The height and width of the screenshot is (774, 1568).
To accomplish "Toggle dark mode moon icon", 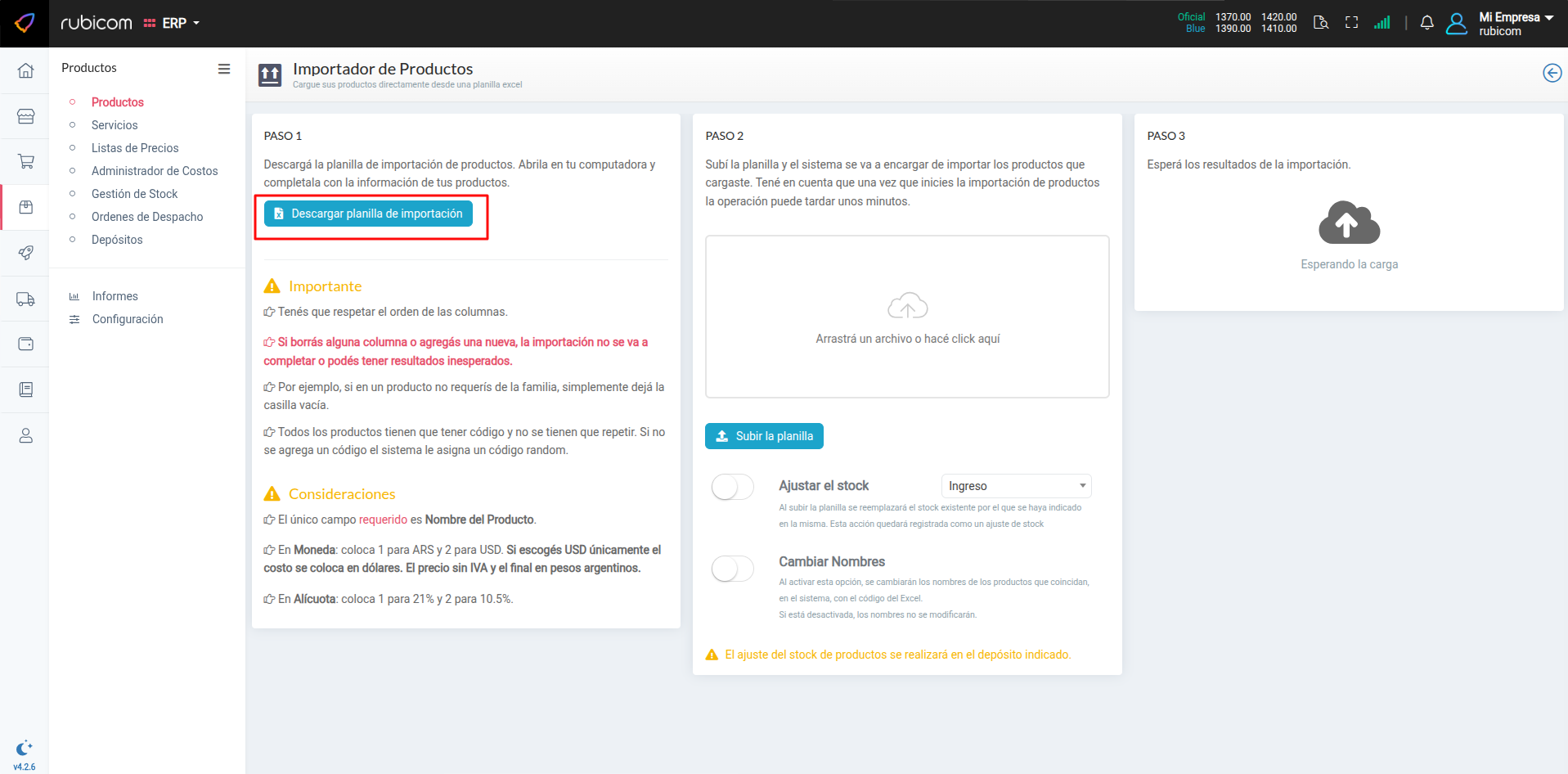I will pyautogui.click(x=24, y=748).
